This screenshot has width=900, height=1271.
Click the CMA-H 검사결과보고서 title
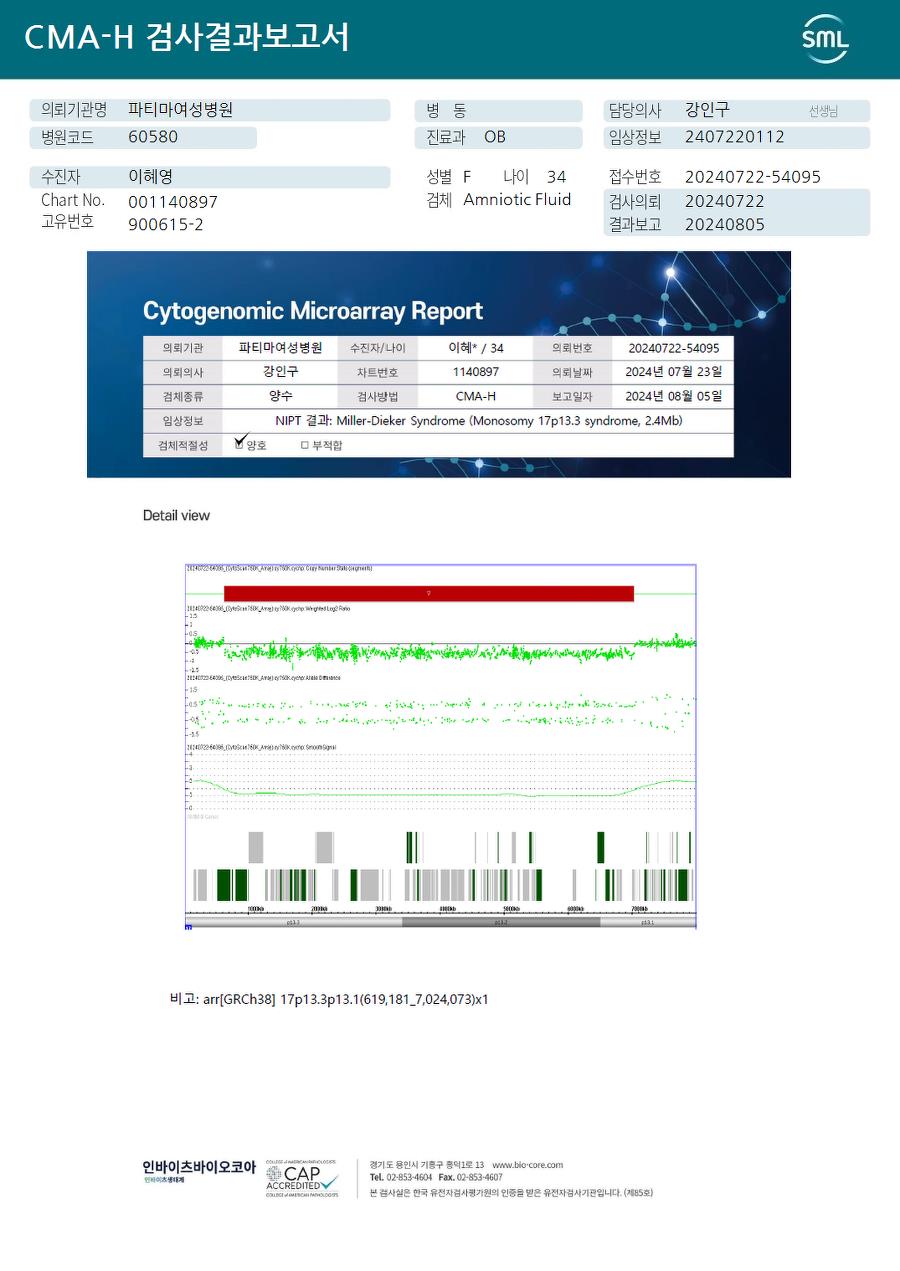(x=187, y=38)
